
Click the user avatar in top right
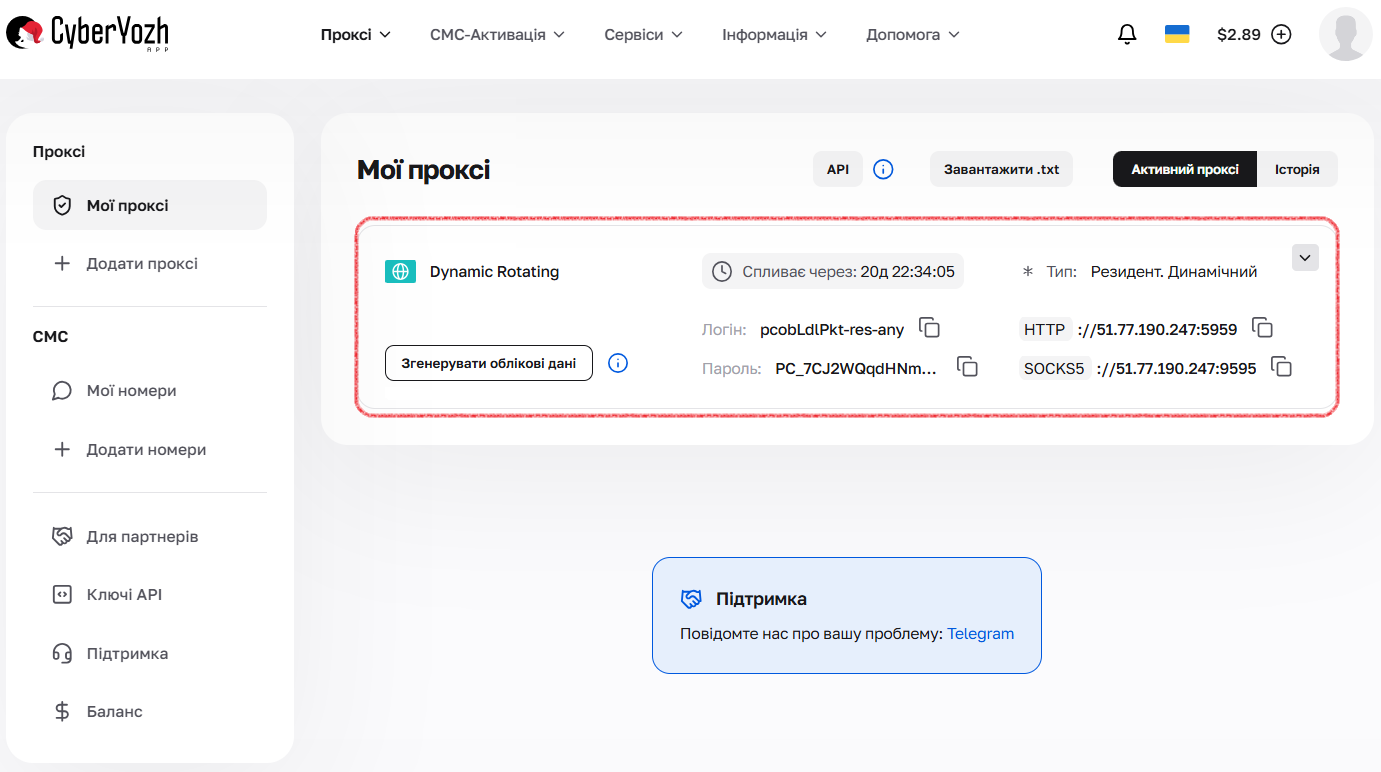(1345, 34)
